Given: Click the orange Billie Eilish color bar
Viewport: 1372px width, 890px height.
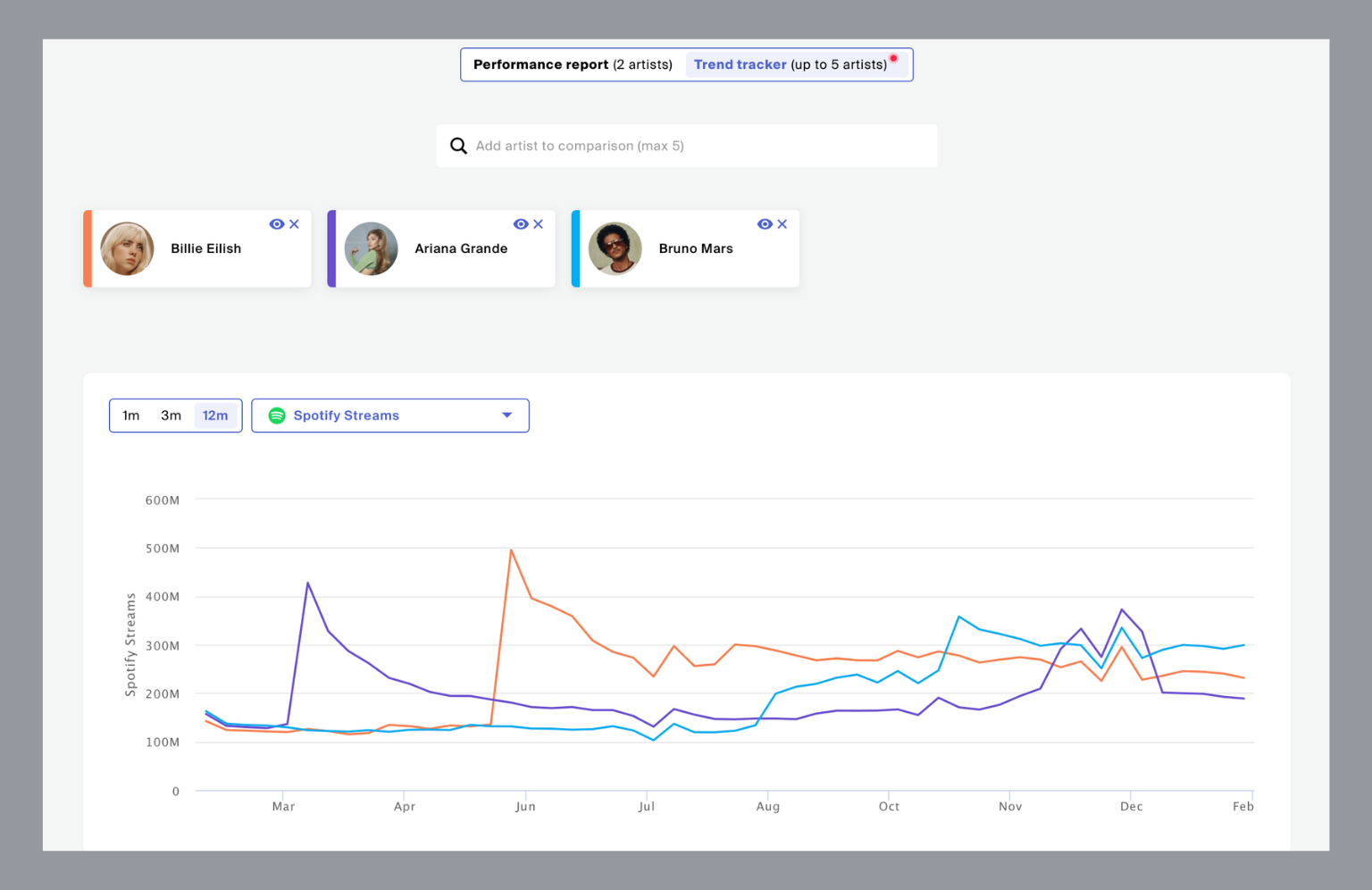Looking at the screenshot, I should click(x=88, y=248).
